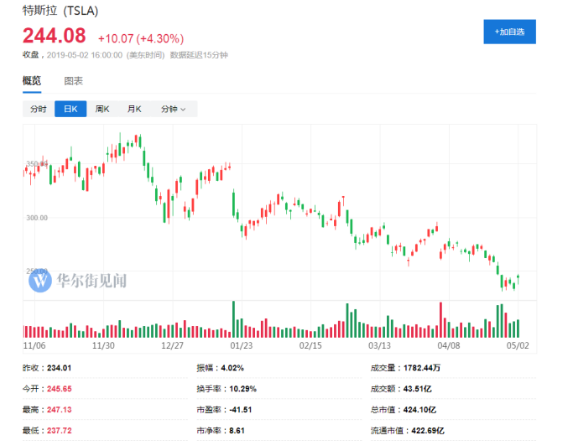Viewport: 570px width, 448px height.
Task: Click the 最高 value 247.13
Action: [x=59, y=410]
